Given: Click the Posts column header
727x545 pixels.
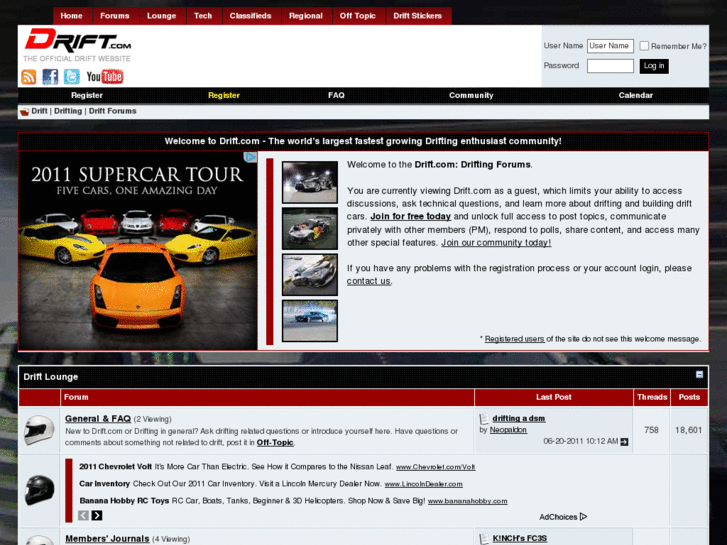Looking at the screenshot, I should point(689,397).
